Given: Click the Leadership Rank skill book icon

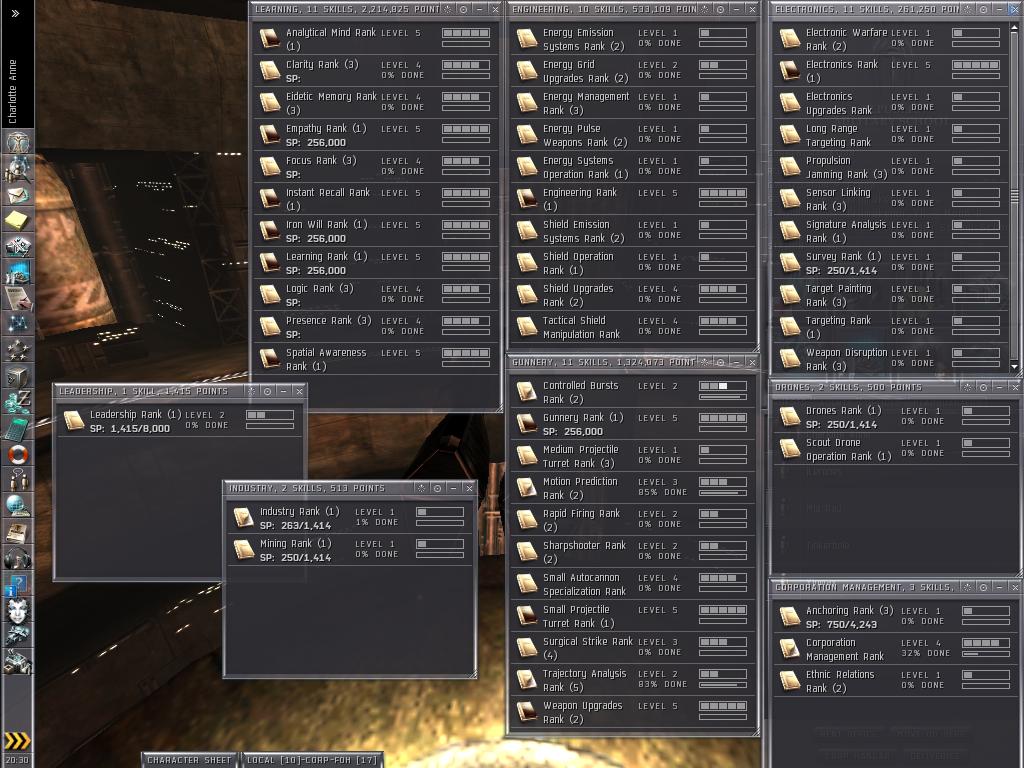Looking at the screenshot, I should [x=74, y=421].
